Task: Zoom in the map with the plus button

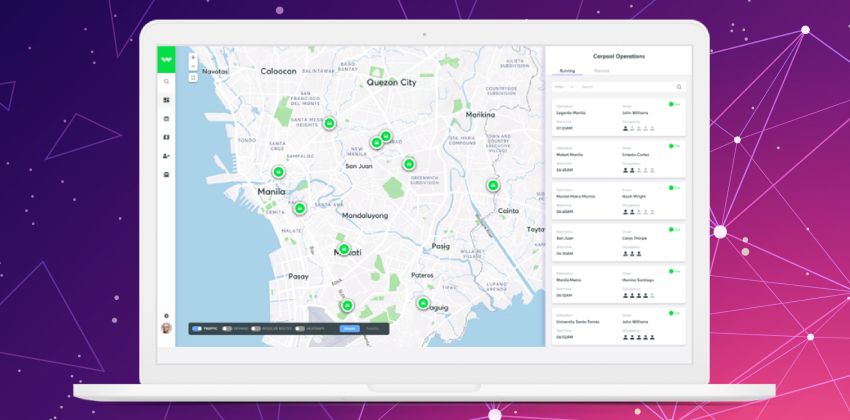Action: pyautogui.click(x=193, y=57)
